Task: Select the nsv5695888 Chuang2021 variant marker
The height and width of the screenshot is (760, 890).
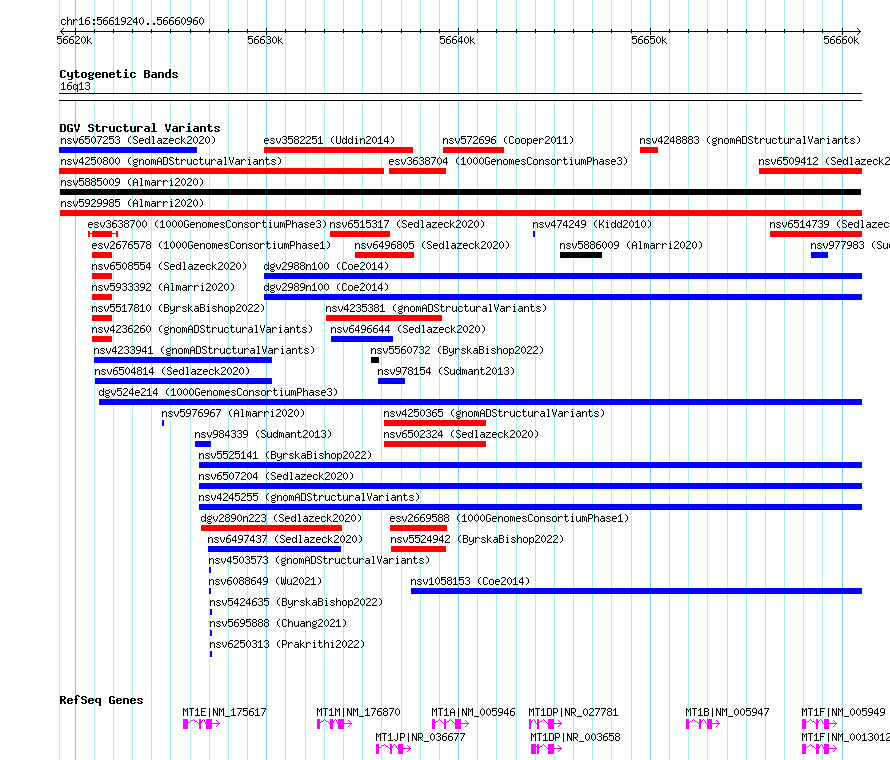Action: coord(211,633)
